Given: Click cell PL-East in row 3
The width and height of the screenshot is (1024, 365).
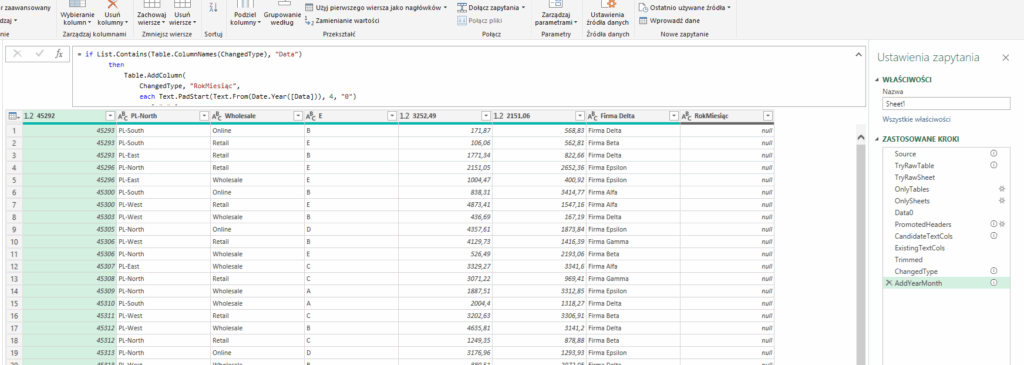Looking at the screenshot, I should coord(163,155).
